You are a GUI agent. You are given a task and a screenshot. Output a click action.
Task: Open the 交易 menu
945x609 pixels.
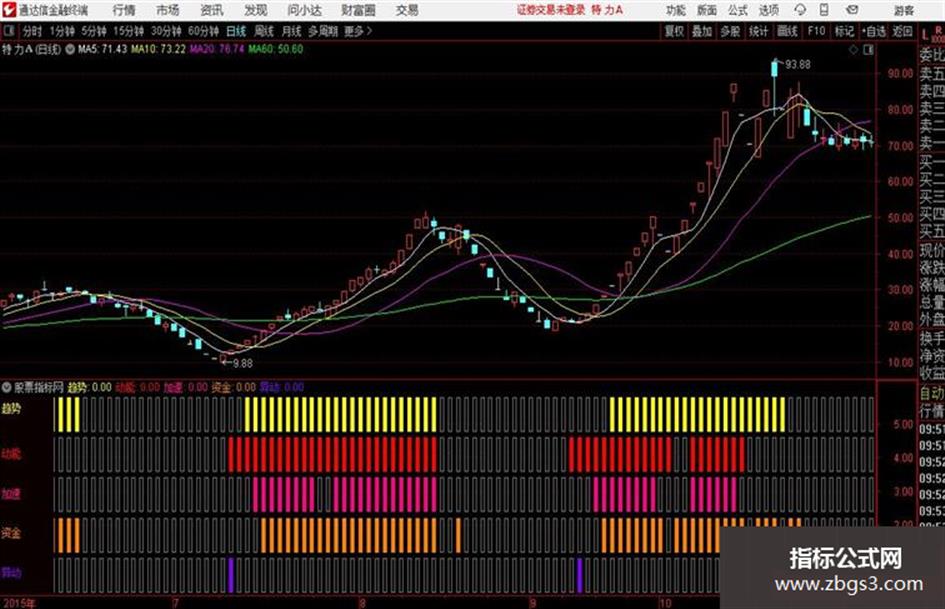coord(407,10)
